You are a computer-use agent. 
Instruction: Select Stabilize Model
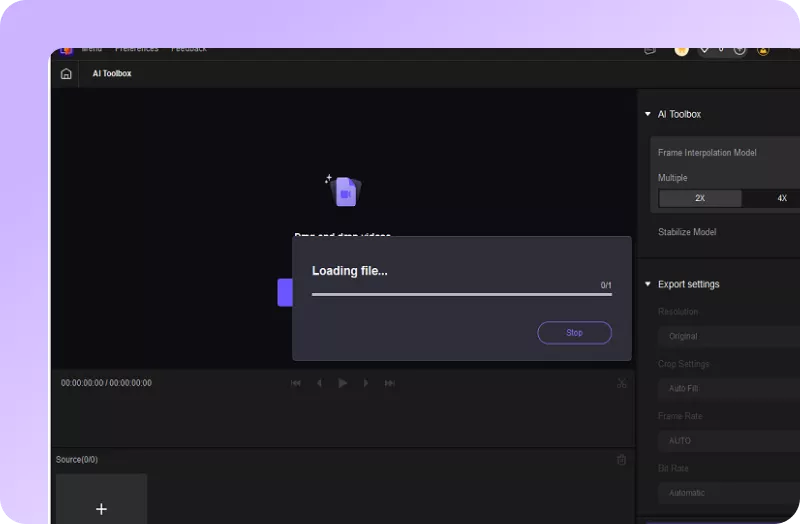click(x=687, y=232)
